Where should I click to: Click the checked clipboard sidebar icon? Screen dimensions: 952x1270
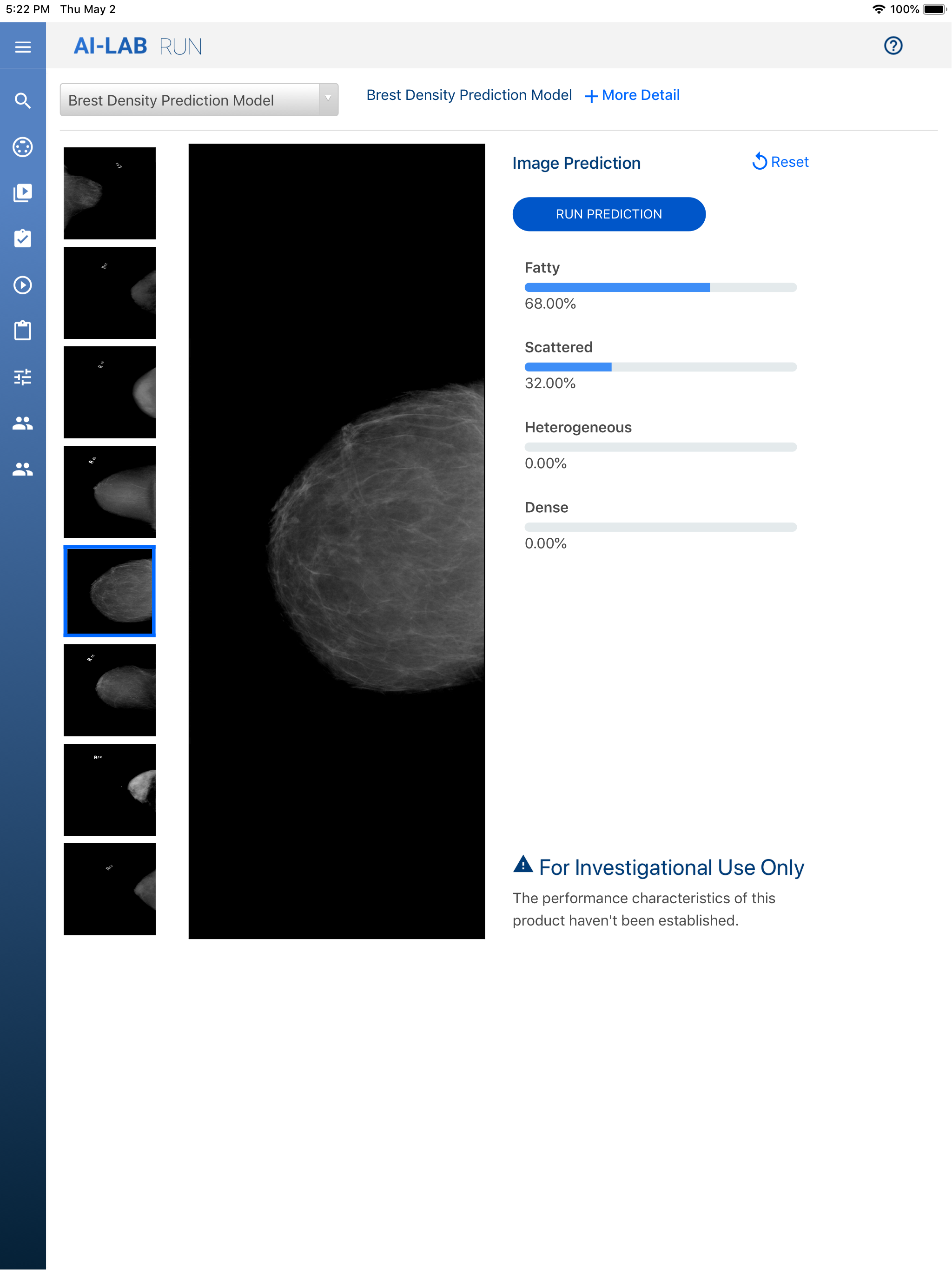coord(23,239)
